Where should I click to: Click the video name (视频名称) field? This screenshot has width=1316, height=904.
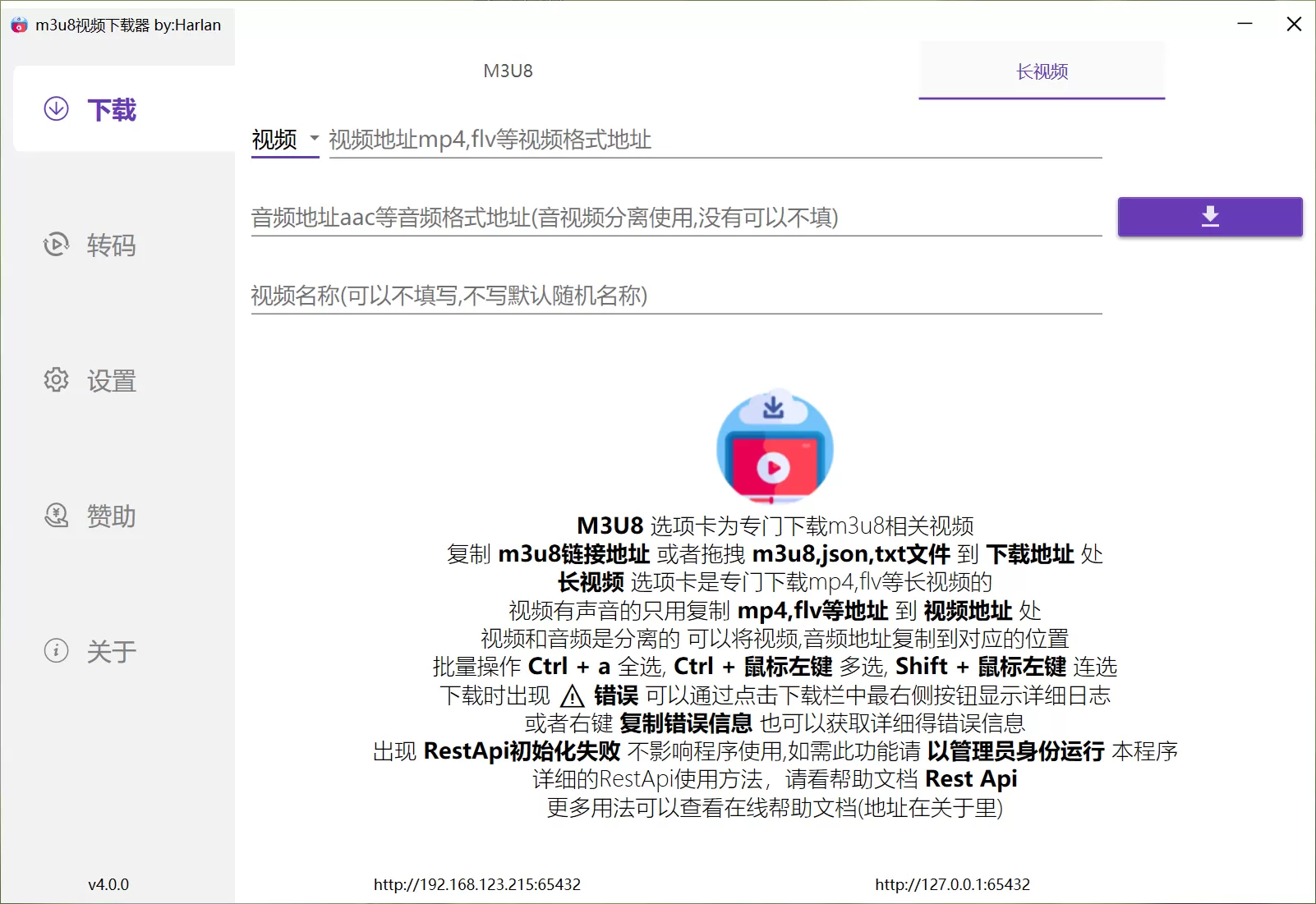[x=676, y=296]
